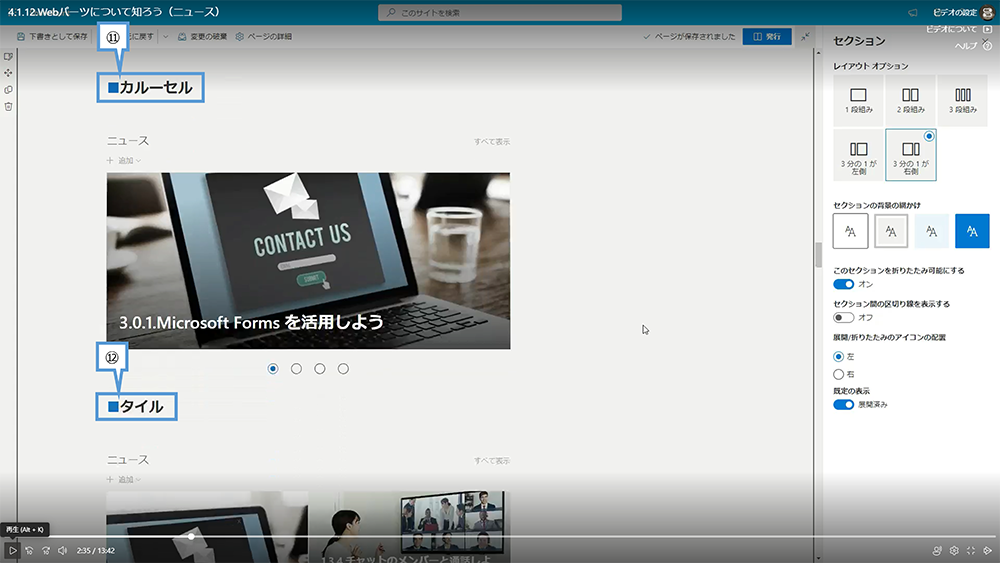Select second carousel dot indicator
Viewport: 1000px width, 563px height.
pyautogui.click(x=297, y=369)
